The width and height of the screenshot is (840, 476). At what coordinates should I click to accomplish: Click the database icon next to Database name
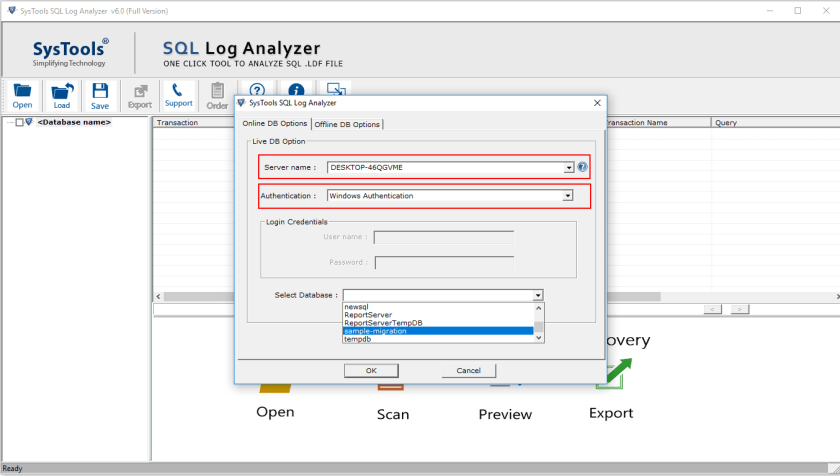[29, 122]
